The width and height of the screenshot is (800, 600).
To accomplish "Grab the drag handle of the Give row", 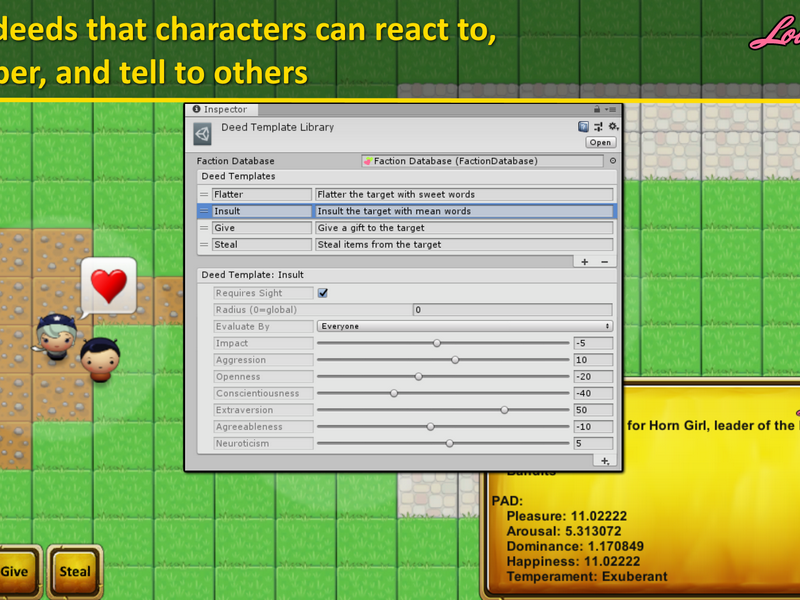I will 204,228.
